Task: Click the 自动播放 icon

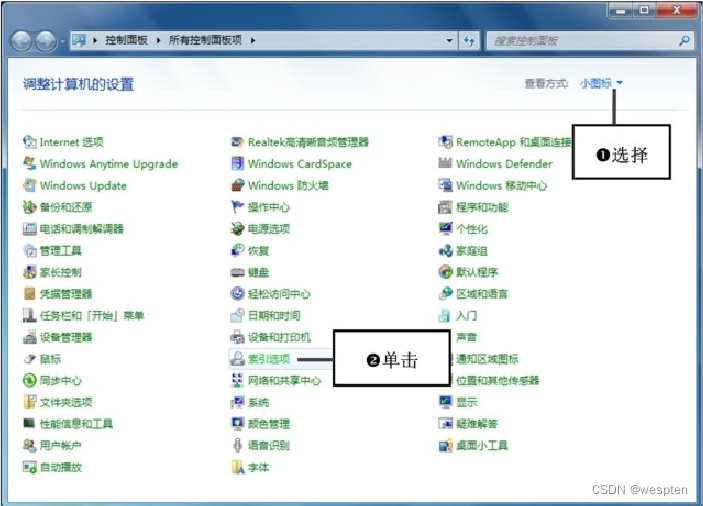Action: point(30,467)
